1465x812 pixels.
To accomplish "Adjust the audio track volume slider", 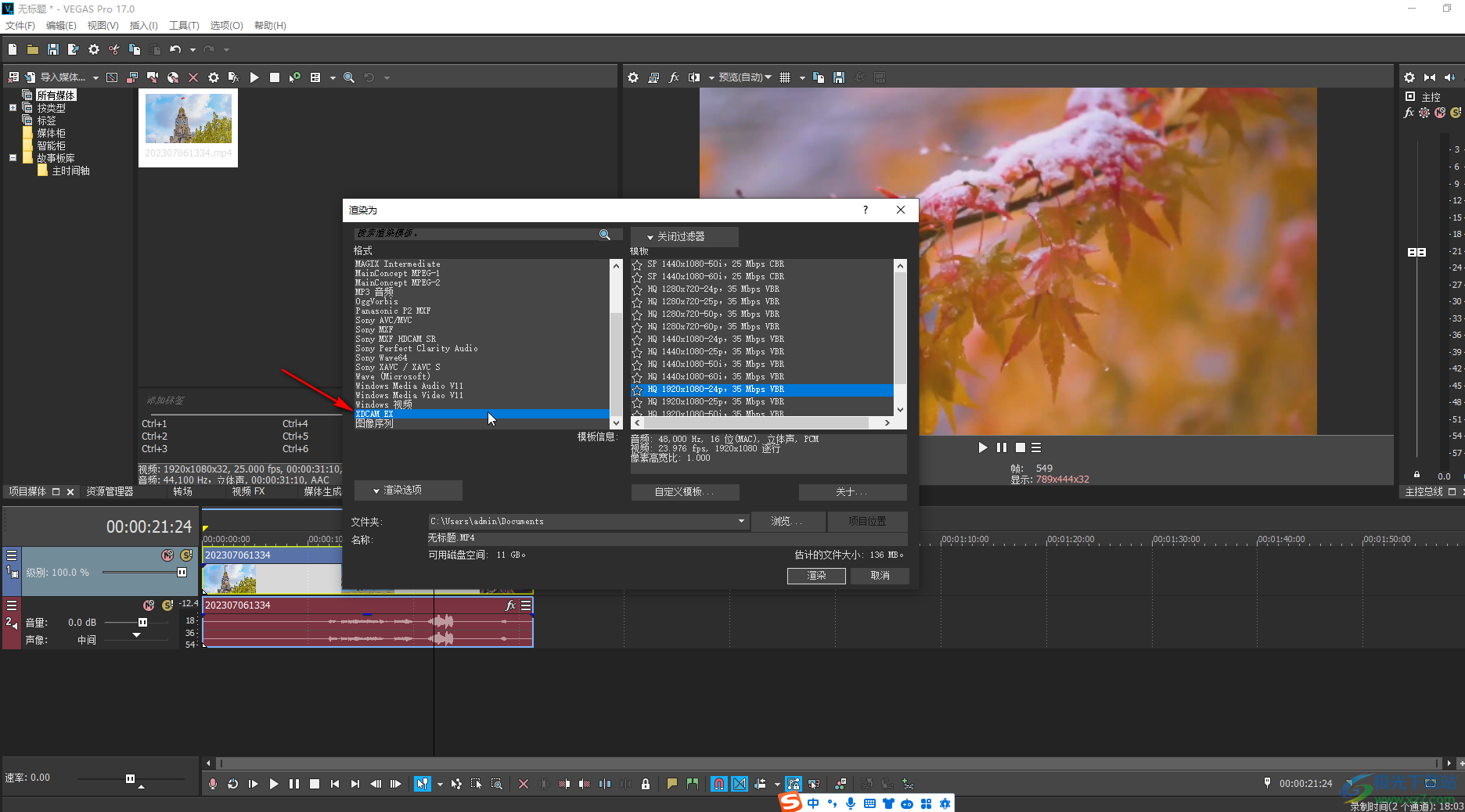I will click(142, 622).
